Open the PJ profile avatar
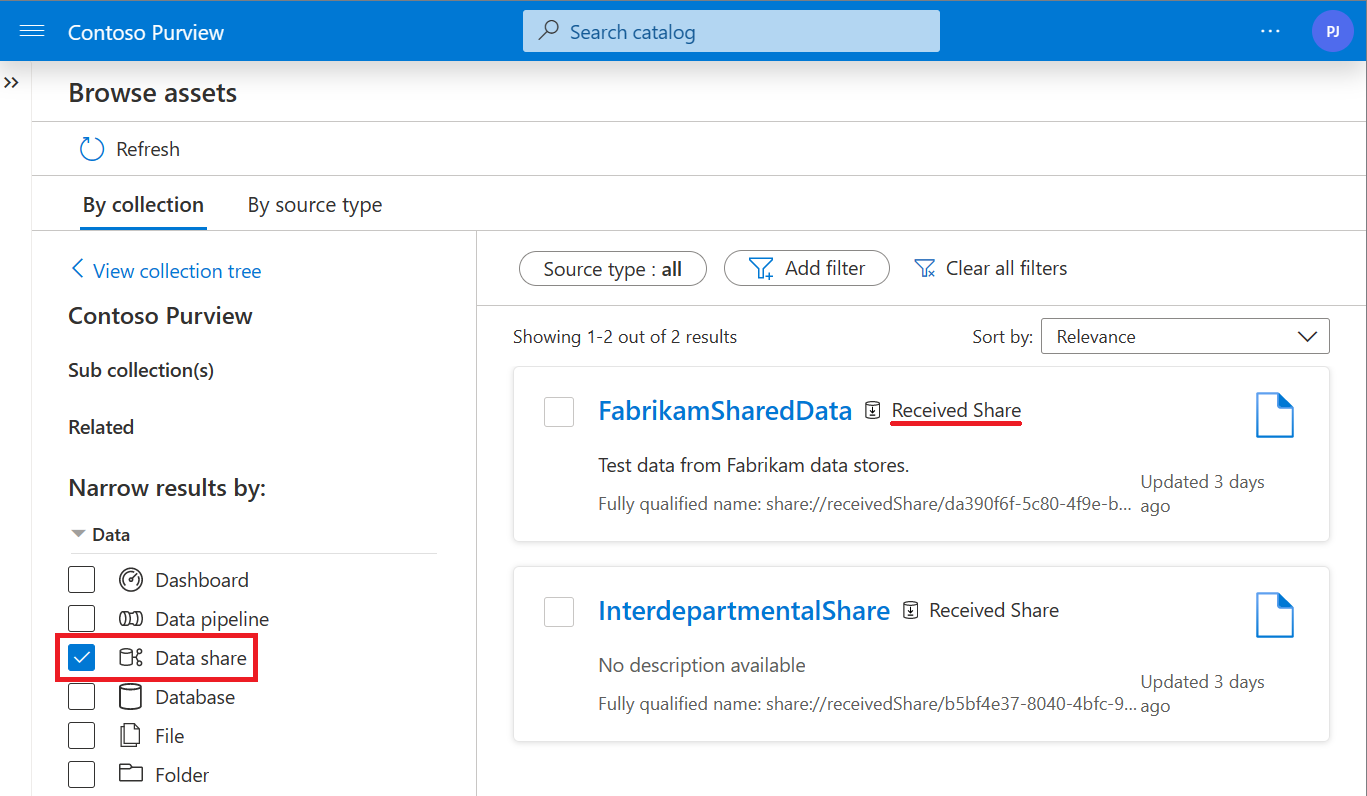 1333,31
